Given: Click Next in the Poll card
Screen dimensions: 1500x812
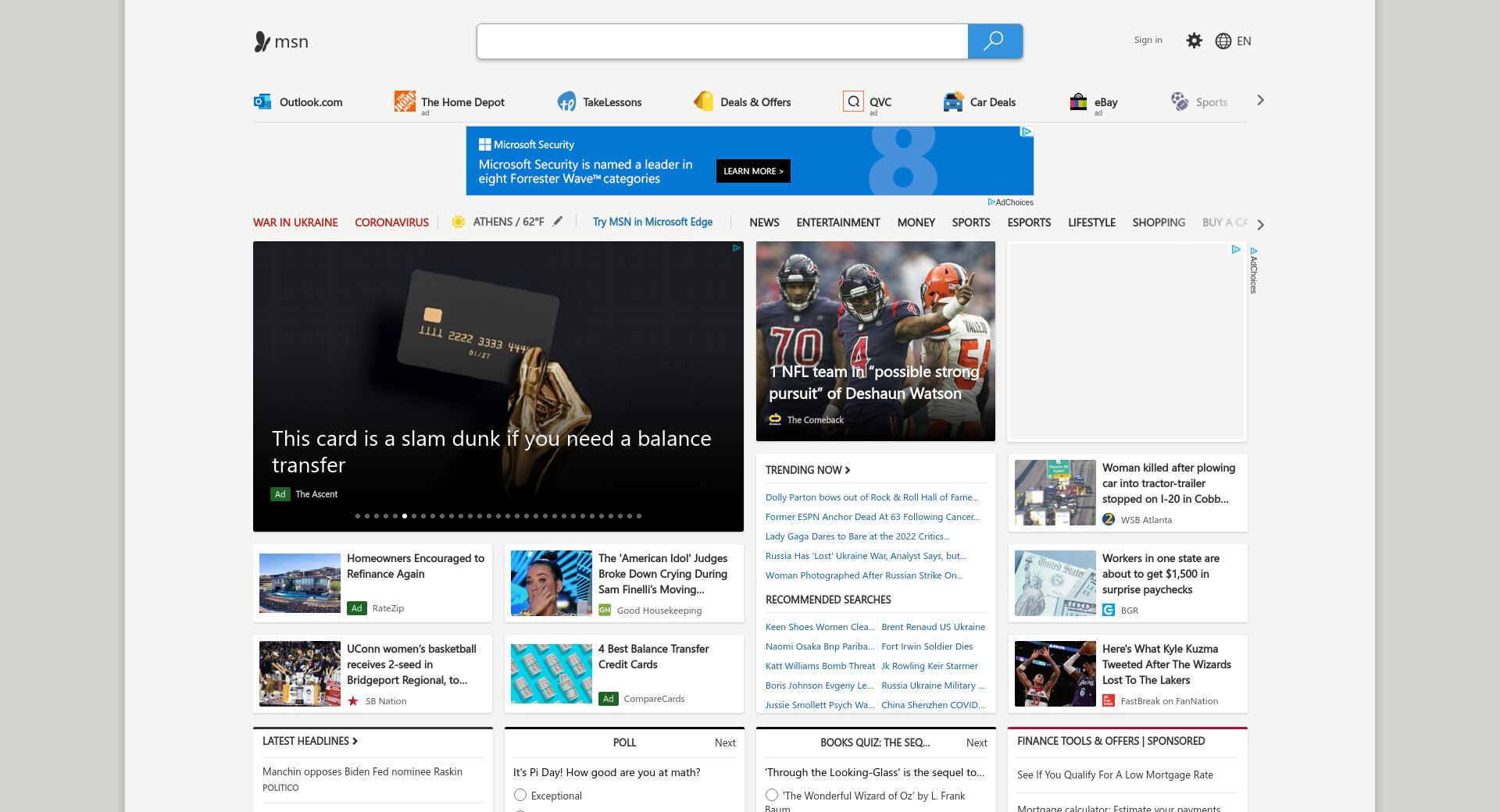Looking at the screenshot, I should [725, 743].
